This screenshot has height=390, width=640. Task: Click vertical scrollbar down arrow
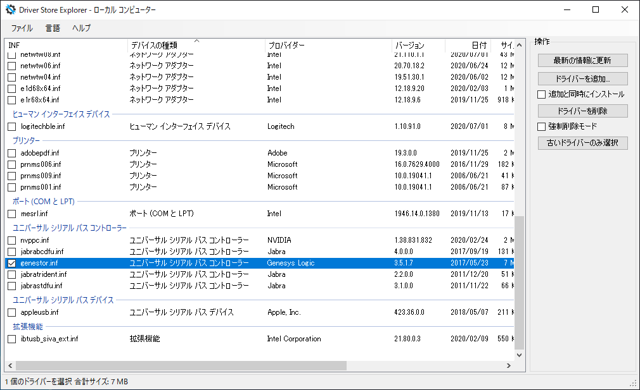tap(519, 355)
